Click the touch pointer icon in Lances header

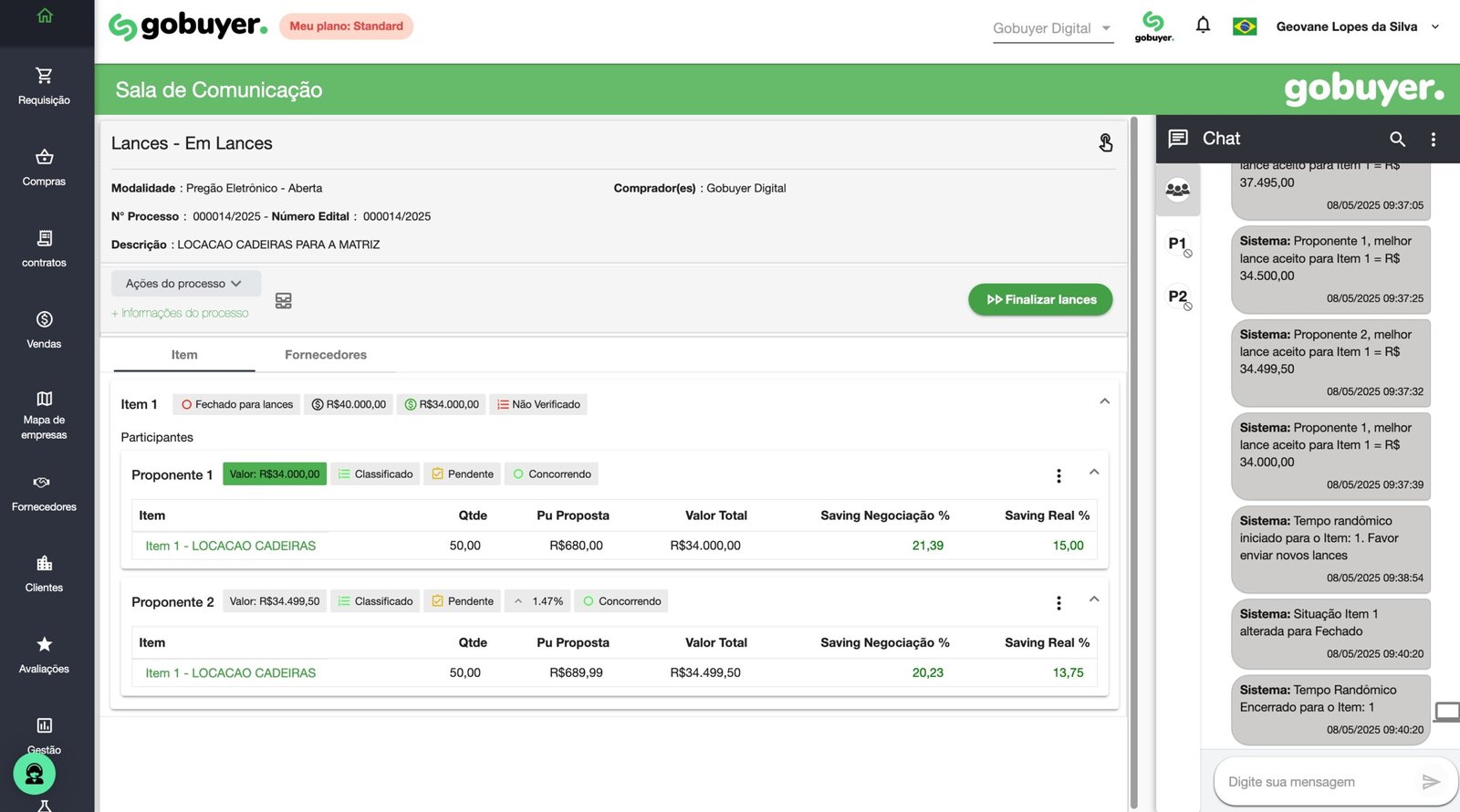point(1105,143)
